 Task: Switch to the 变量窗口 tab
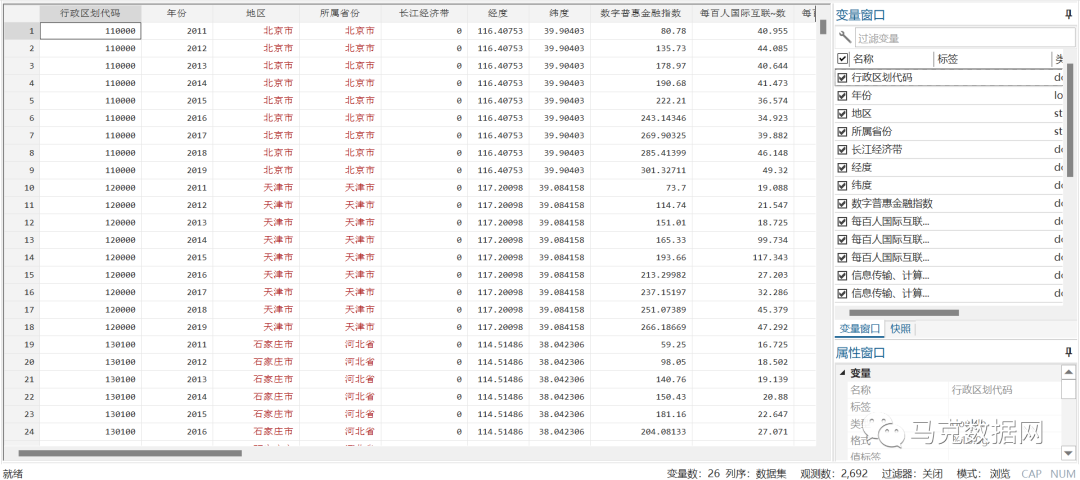[x=858, y=328]
